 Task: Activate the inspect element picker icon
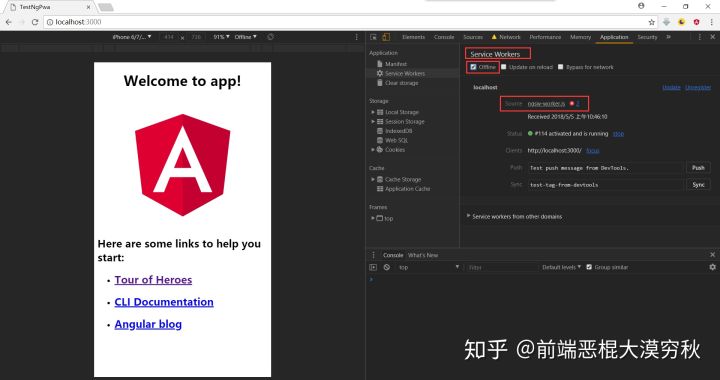[x=373, y=37]
